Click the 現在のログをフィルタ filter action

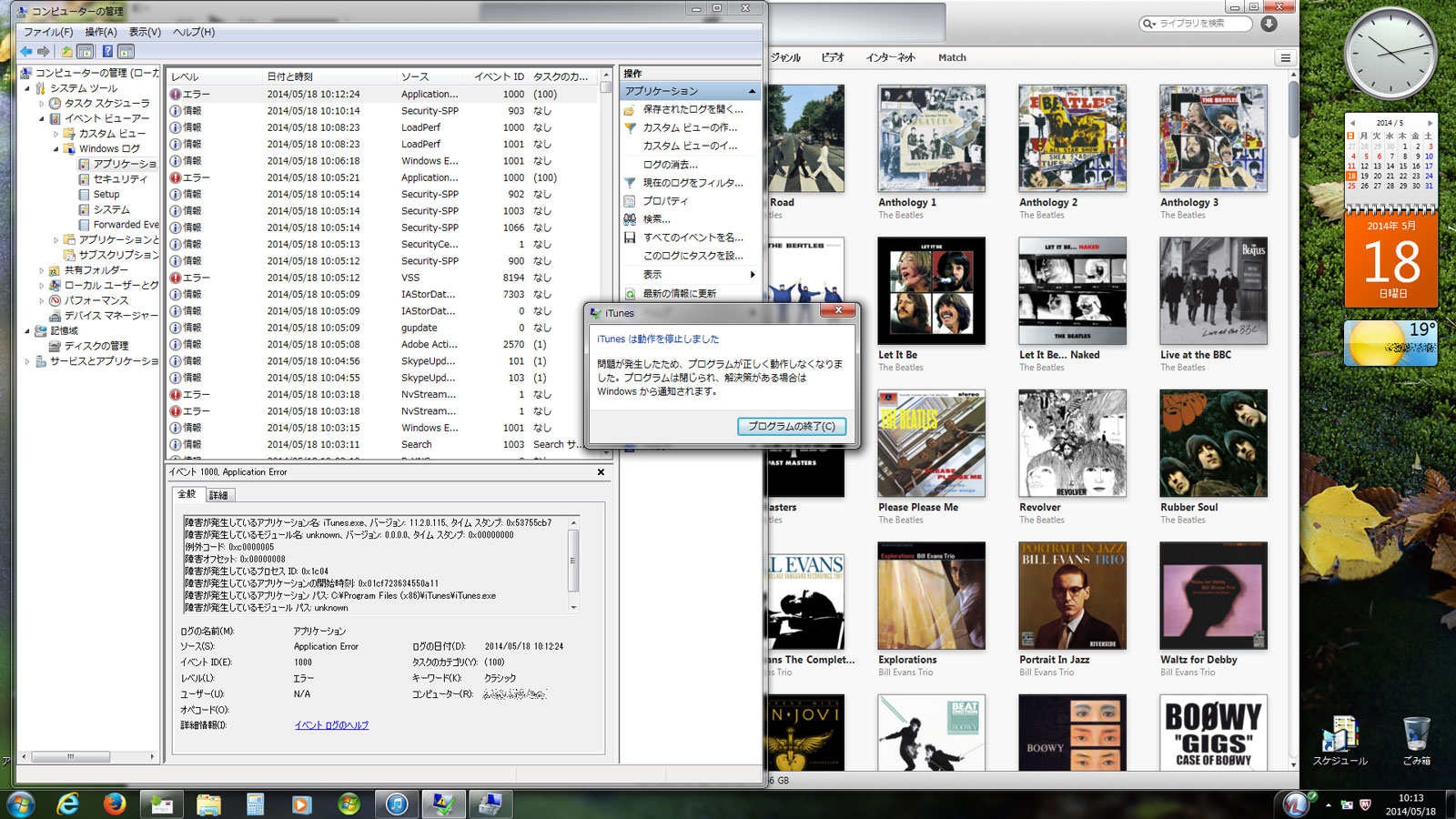click(692, 183)
